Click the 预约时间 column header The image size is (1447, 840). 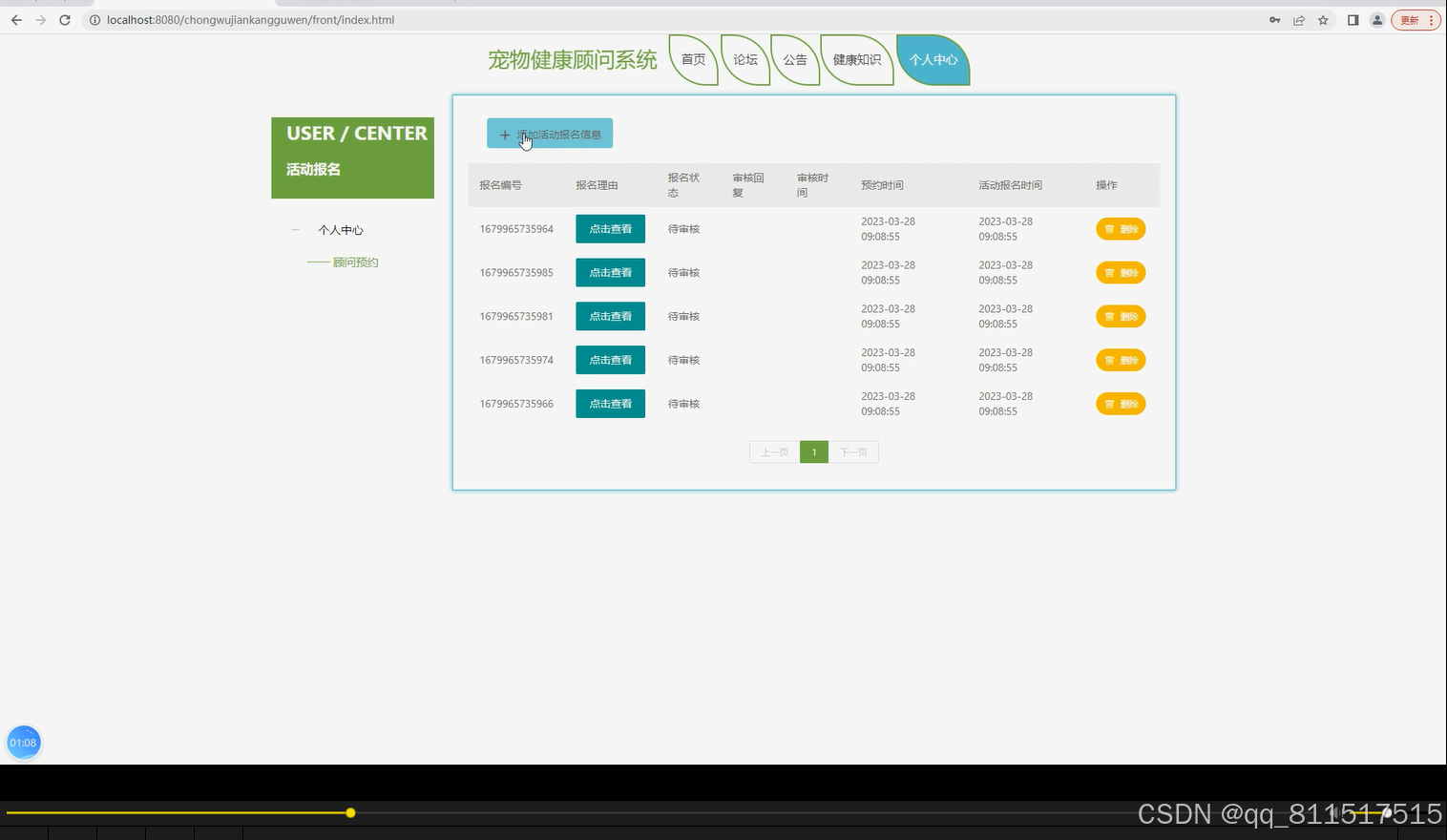tap(882, 185)
